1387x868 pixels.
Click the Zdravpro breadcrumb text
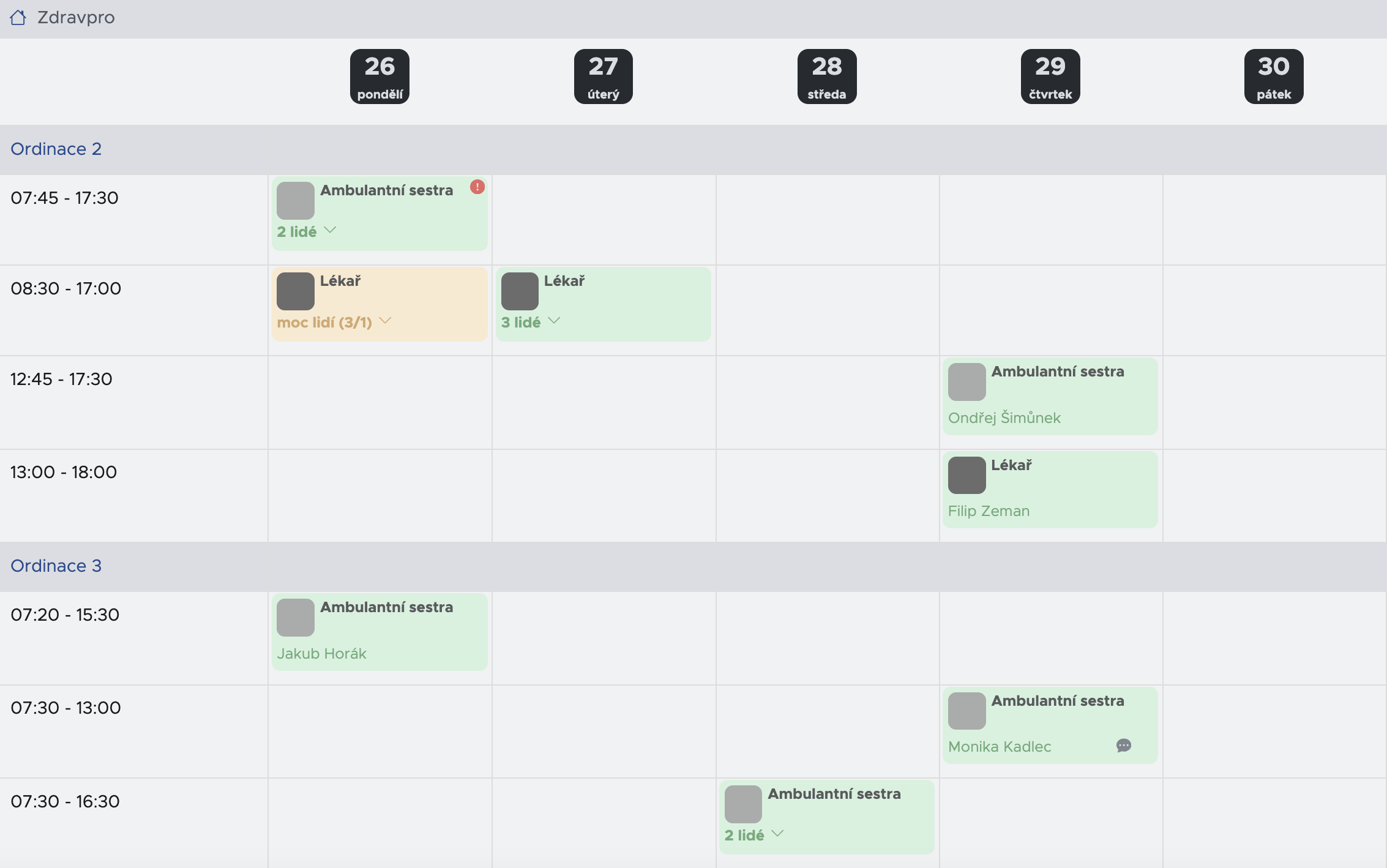pos(76,17)
